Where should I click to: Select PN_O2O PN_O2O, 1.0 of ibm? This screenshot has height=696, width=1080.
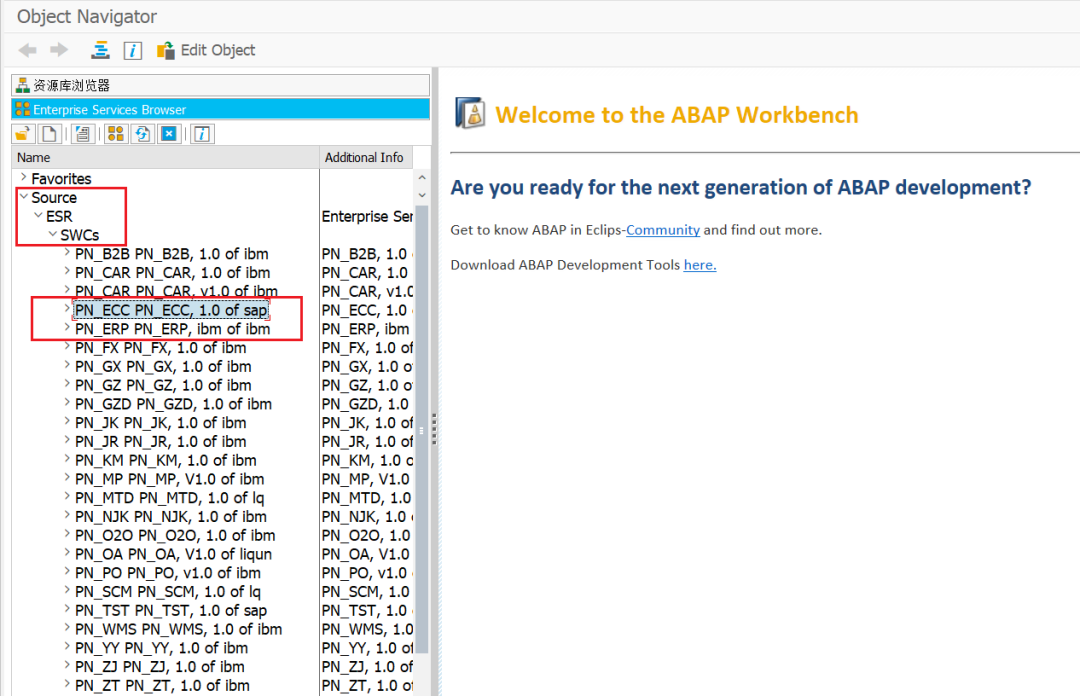[175, 535]
